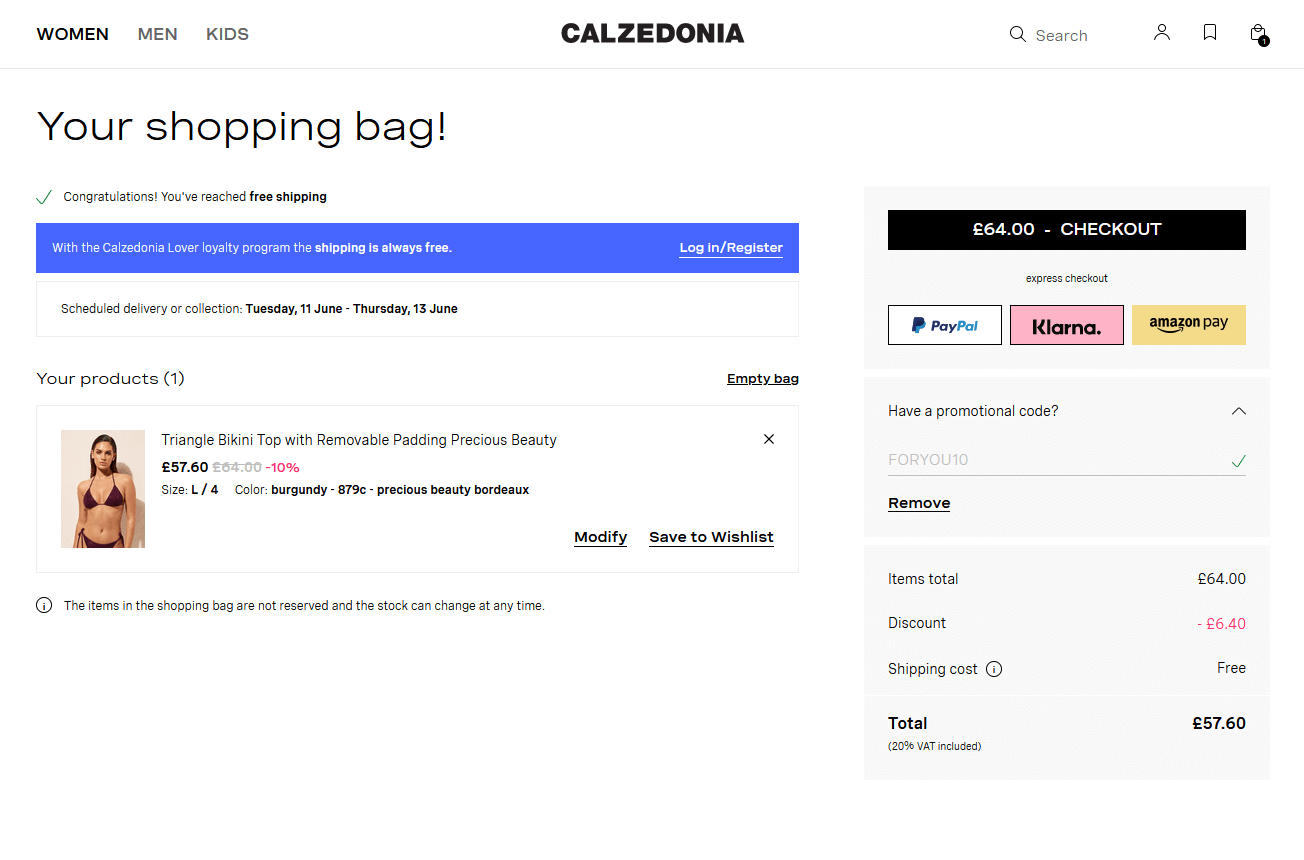Click the shipping cost info icon
This screenshot has height=860, width=1304.
(994, 668)
